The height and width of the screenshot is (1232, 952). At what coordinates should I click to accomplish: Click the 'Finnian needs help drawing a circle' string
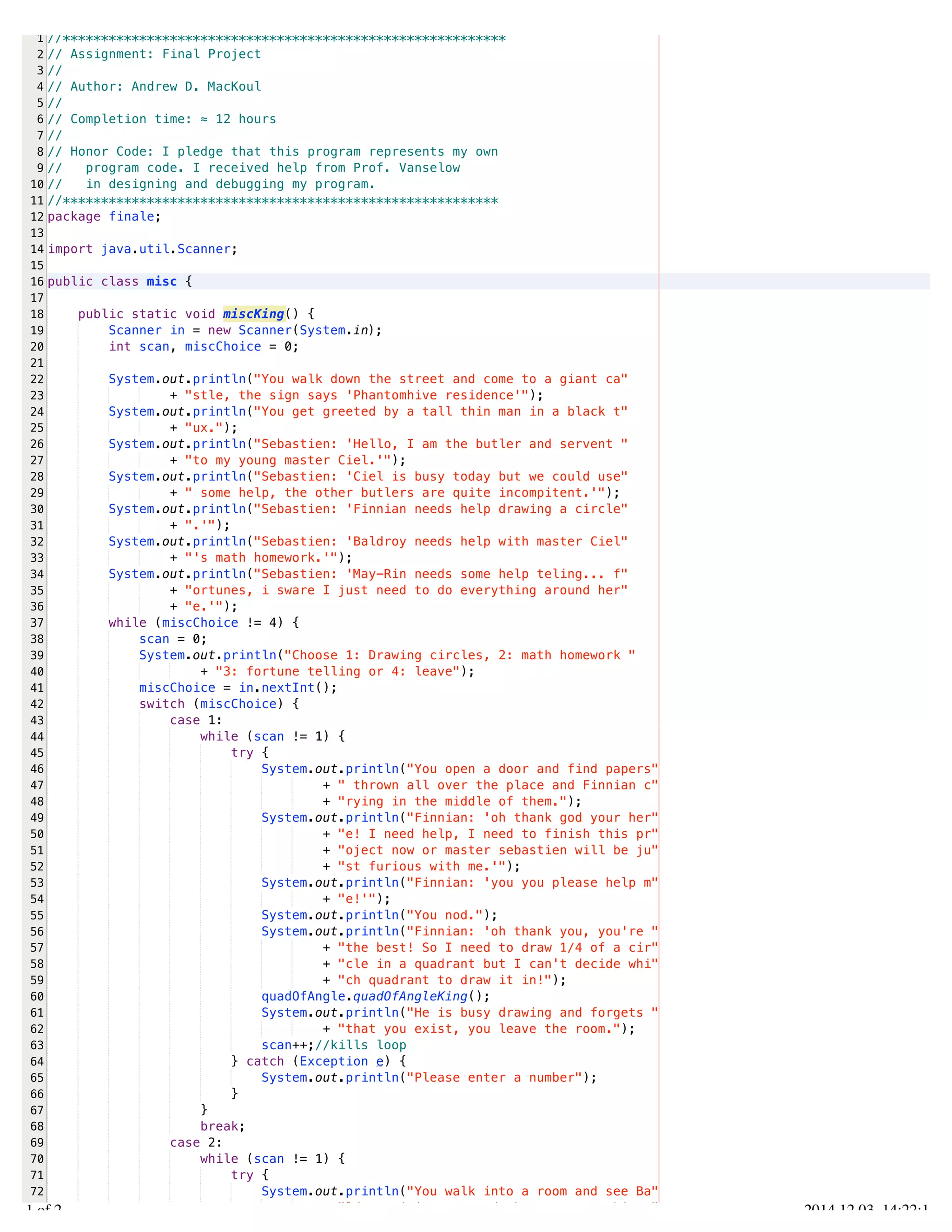pos(441,510)
